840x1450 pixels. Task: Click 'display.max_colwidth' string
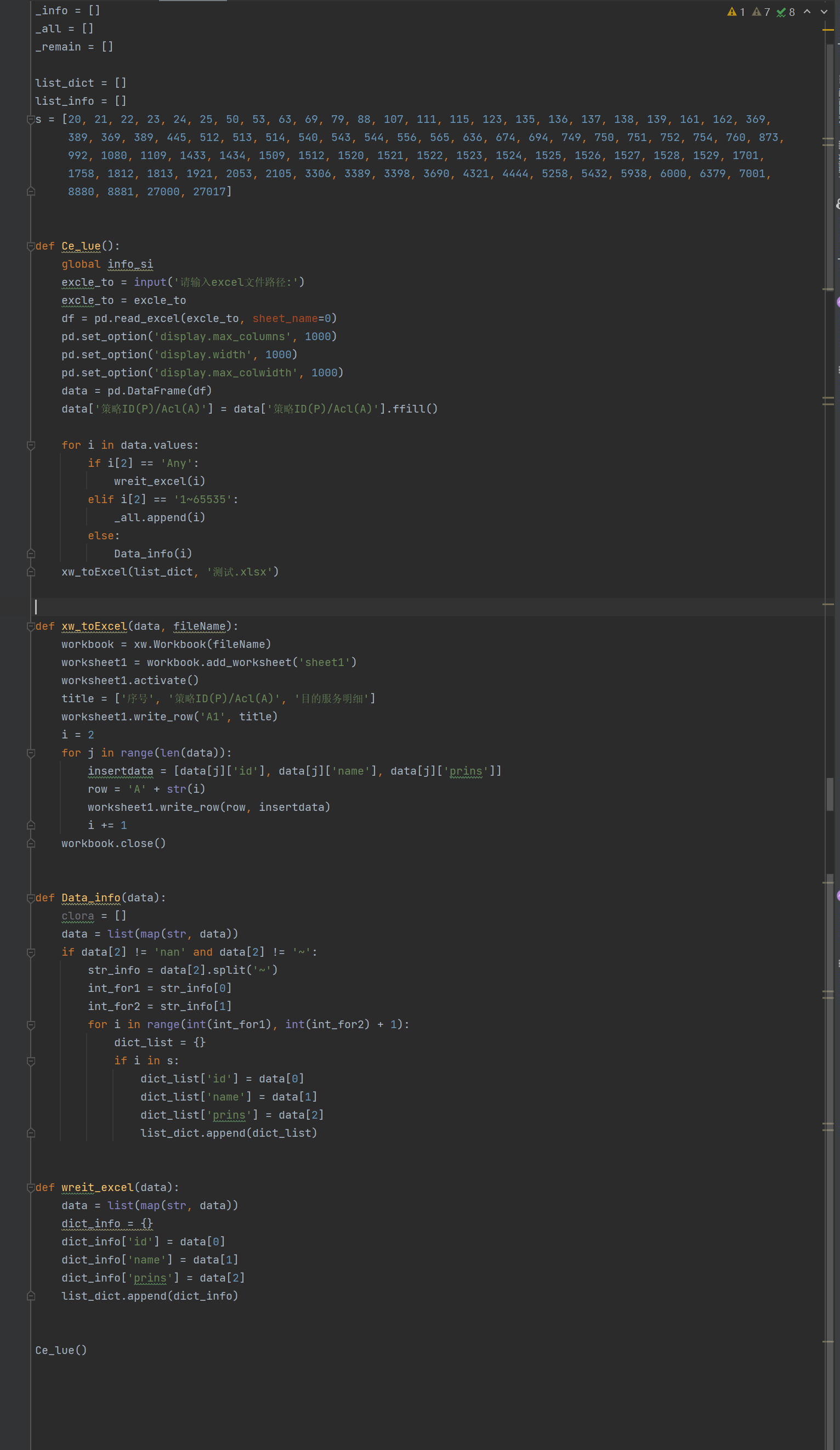(226, 373)
